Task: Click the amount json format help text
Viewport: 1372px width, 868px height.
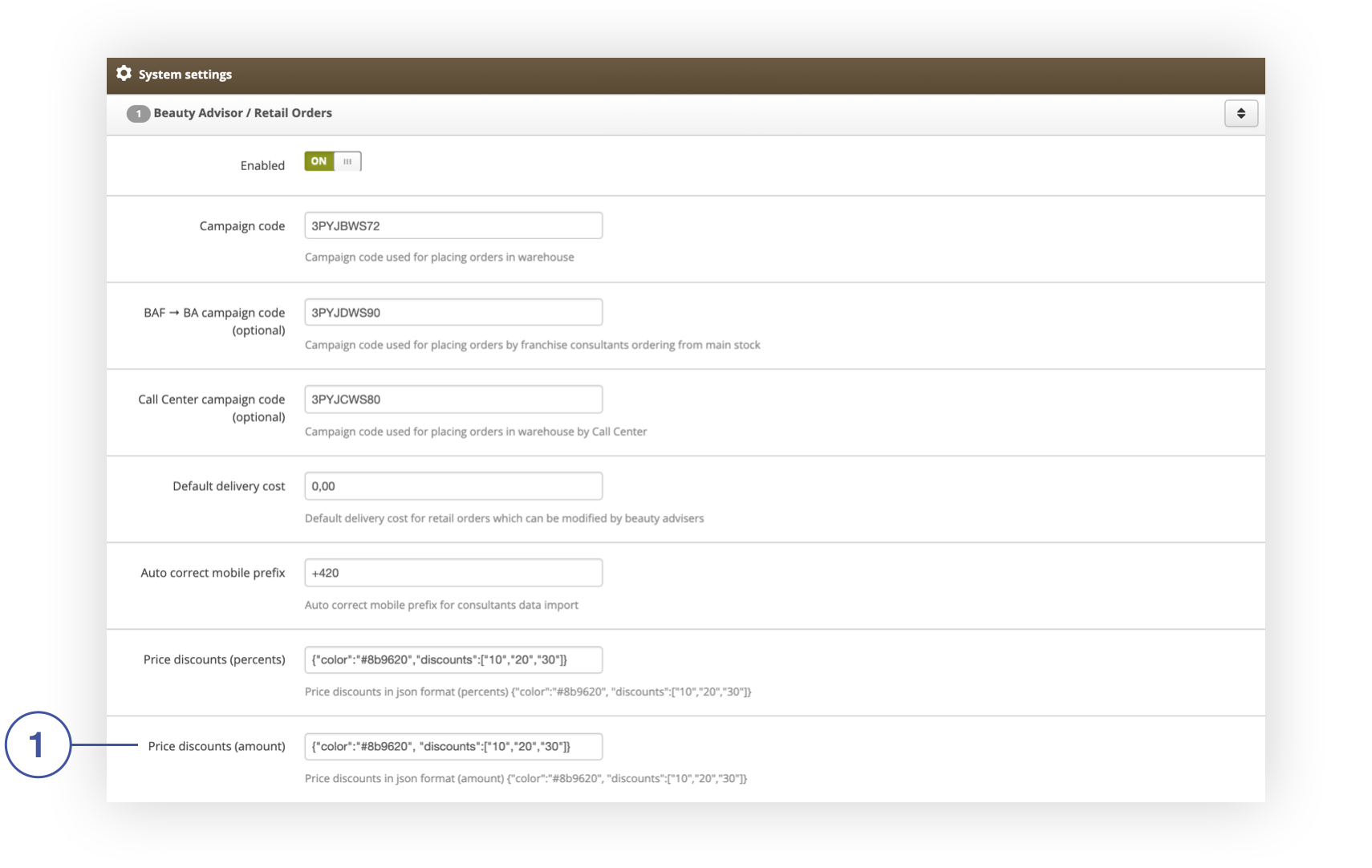Action: [x=526, y=778]
